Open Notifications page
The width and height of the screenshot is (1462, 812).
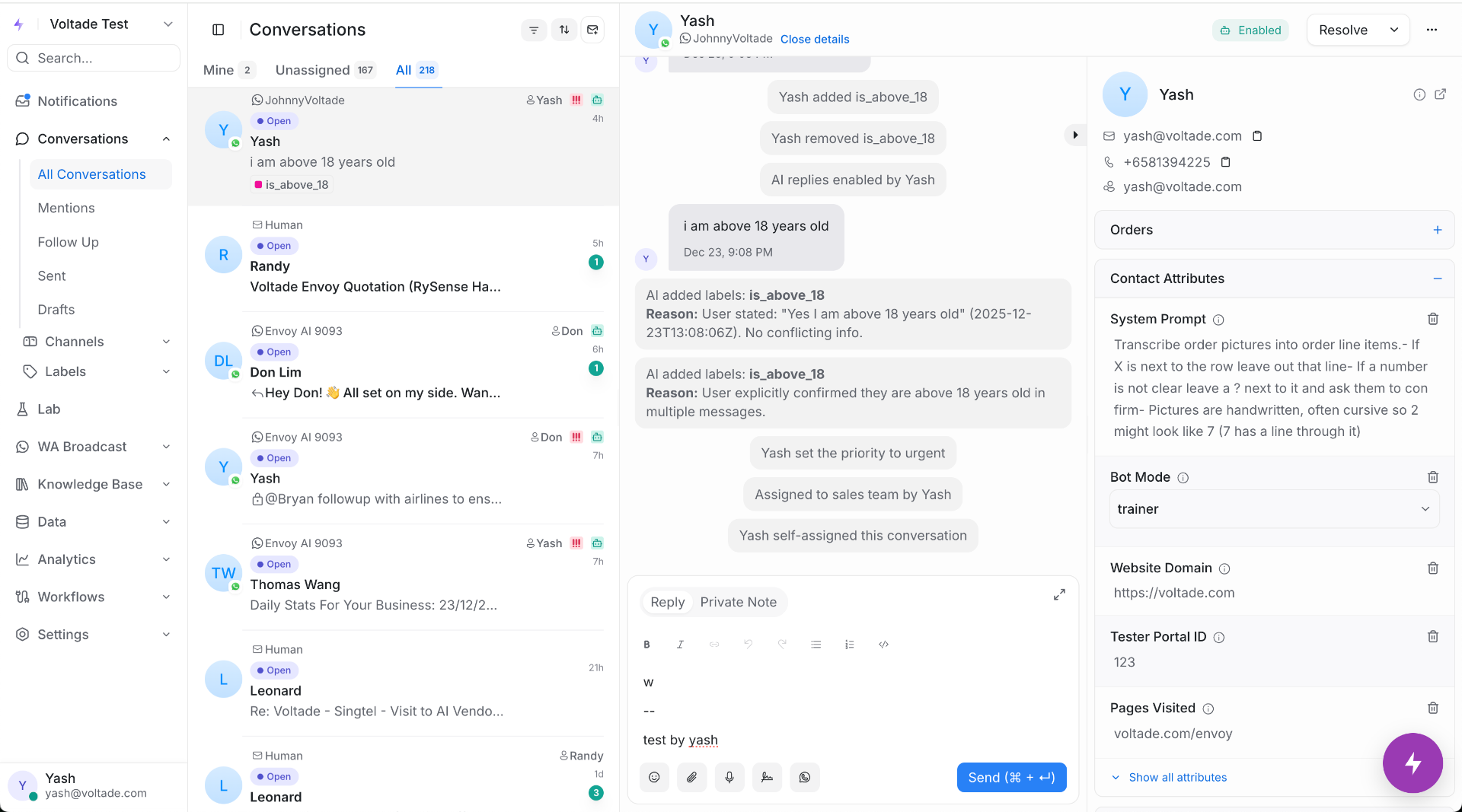click(x=77, y=101)
